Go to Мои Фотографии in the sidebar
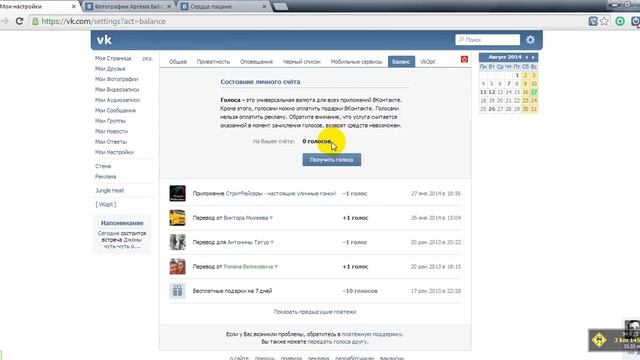 [116, 79]
